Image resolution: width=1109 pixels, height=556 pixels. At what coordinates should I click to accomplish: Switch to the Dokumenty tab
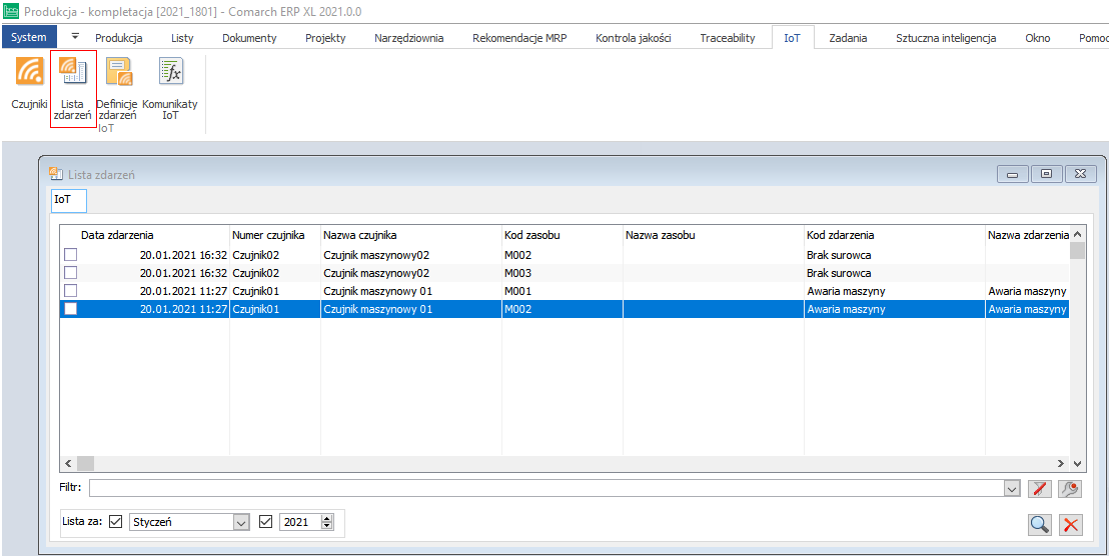pyautogui.click(x=249, y=38)
